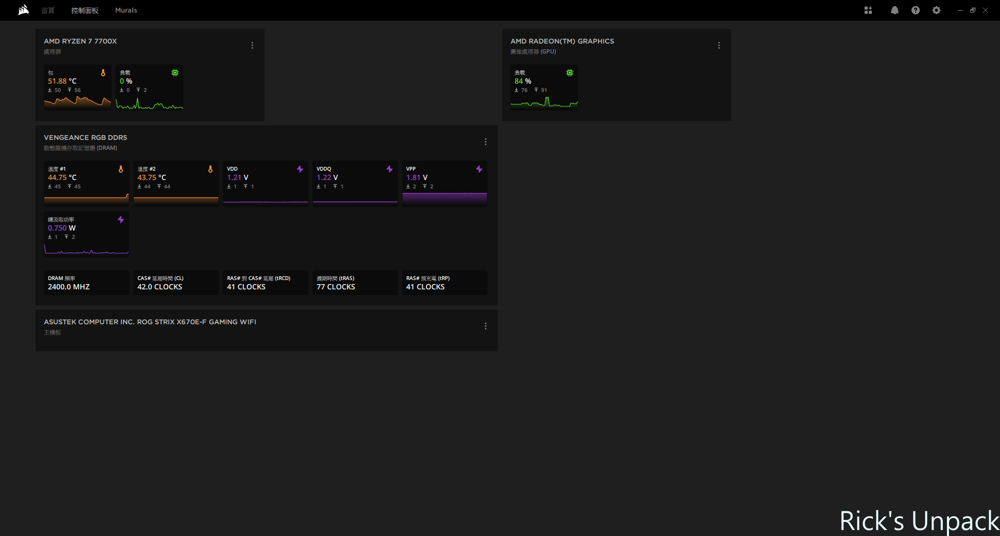Click the 44.75 °C temperature value
The height and width of the screenshot is (536, 1000).
62,177
